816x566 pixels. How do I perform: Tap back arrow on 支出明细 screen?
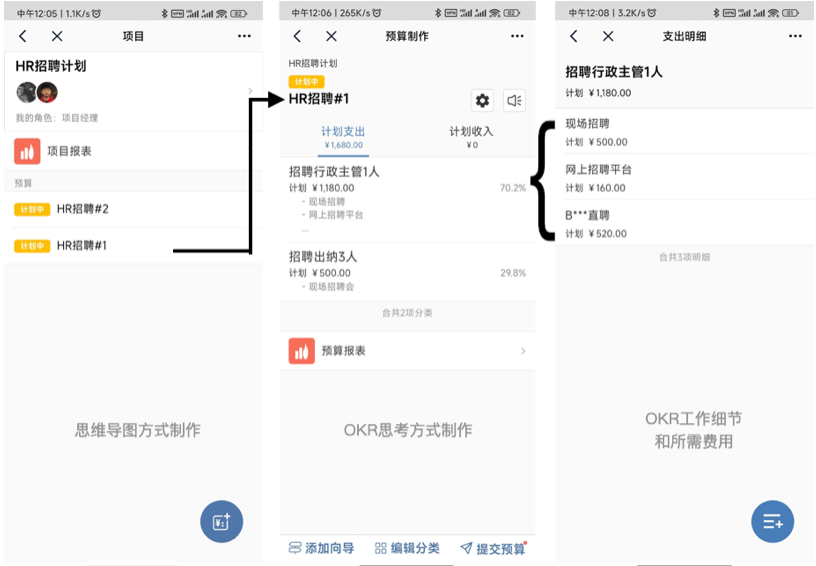coord(573,36)
